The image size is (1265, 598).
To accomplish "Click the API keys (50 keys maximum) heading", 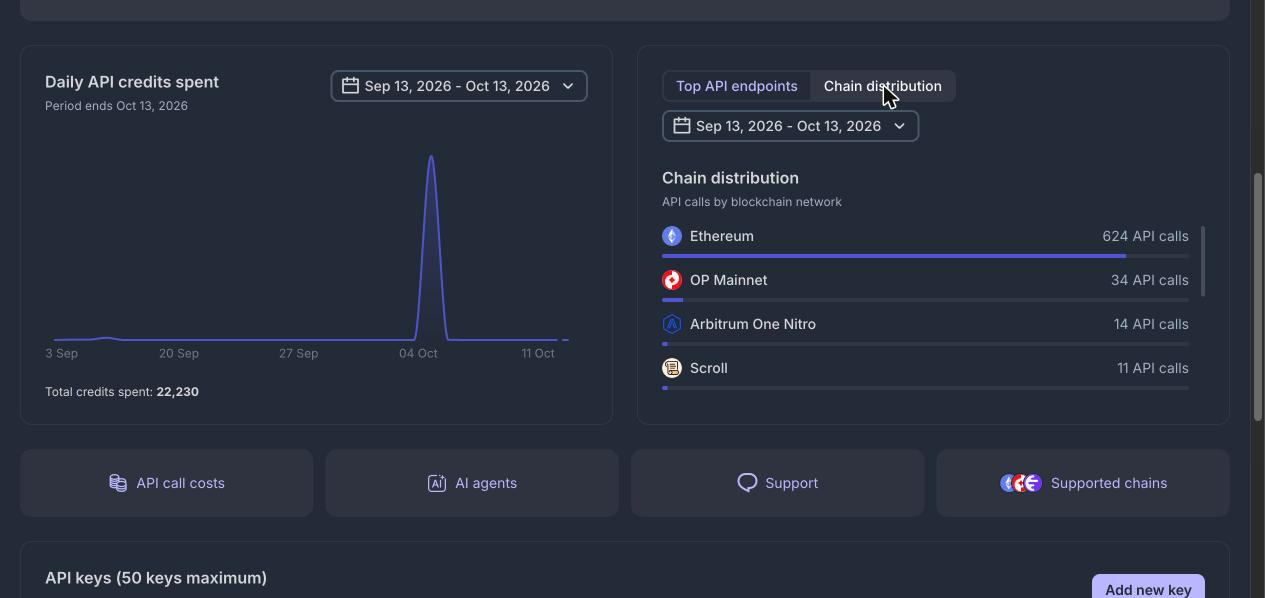I will click(x=156, y=578).
